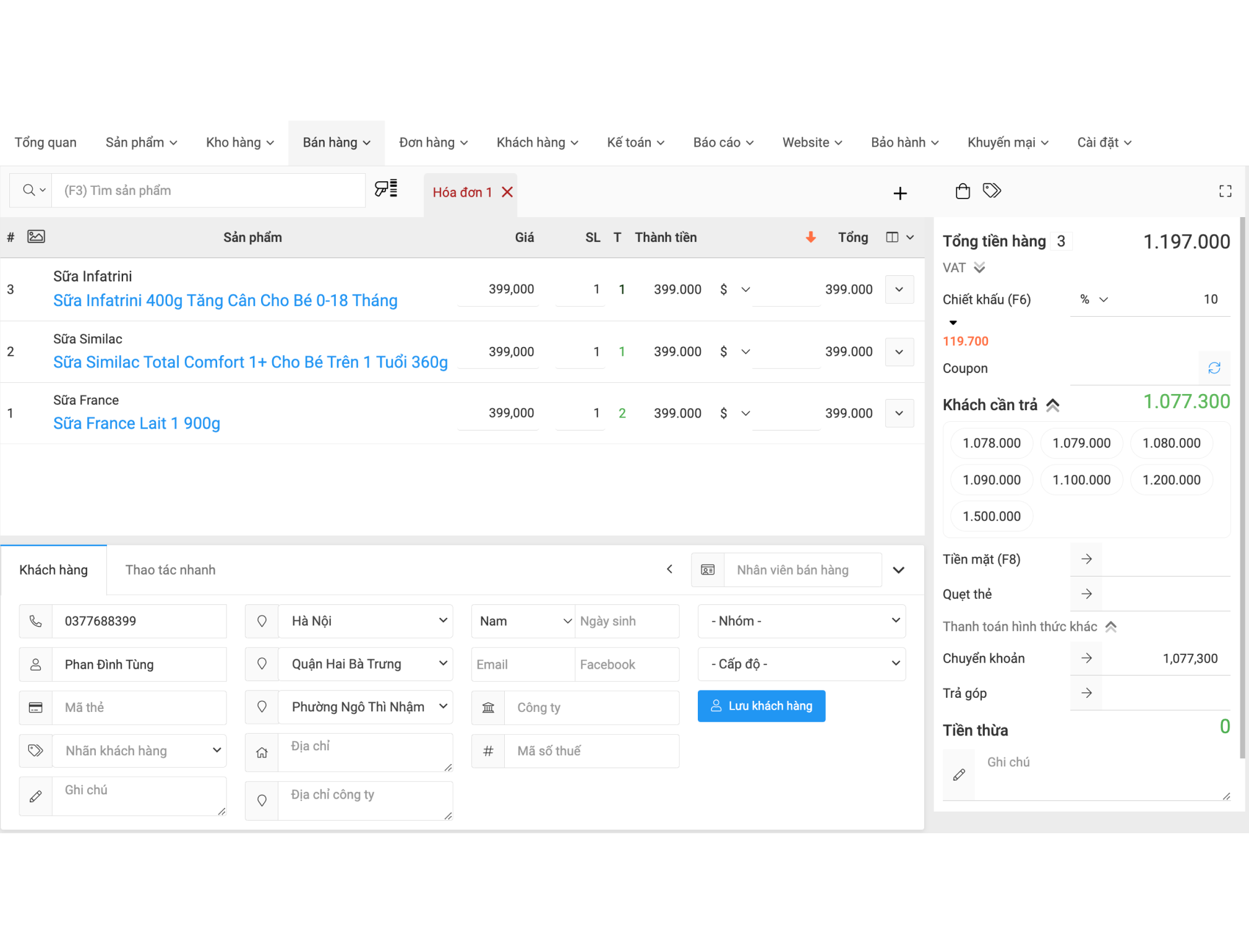Click arrow next to Quẹt thẻ
The height and width of the screenshot is (952, 1249).
(x=1086, y=594)
